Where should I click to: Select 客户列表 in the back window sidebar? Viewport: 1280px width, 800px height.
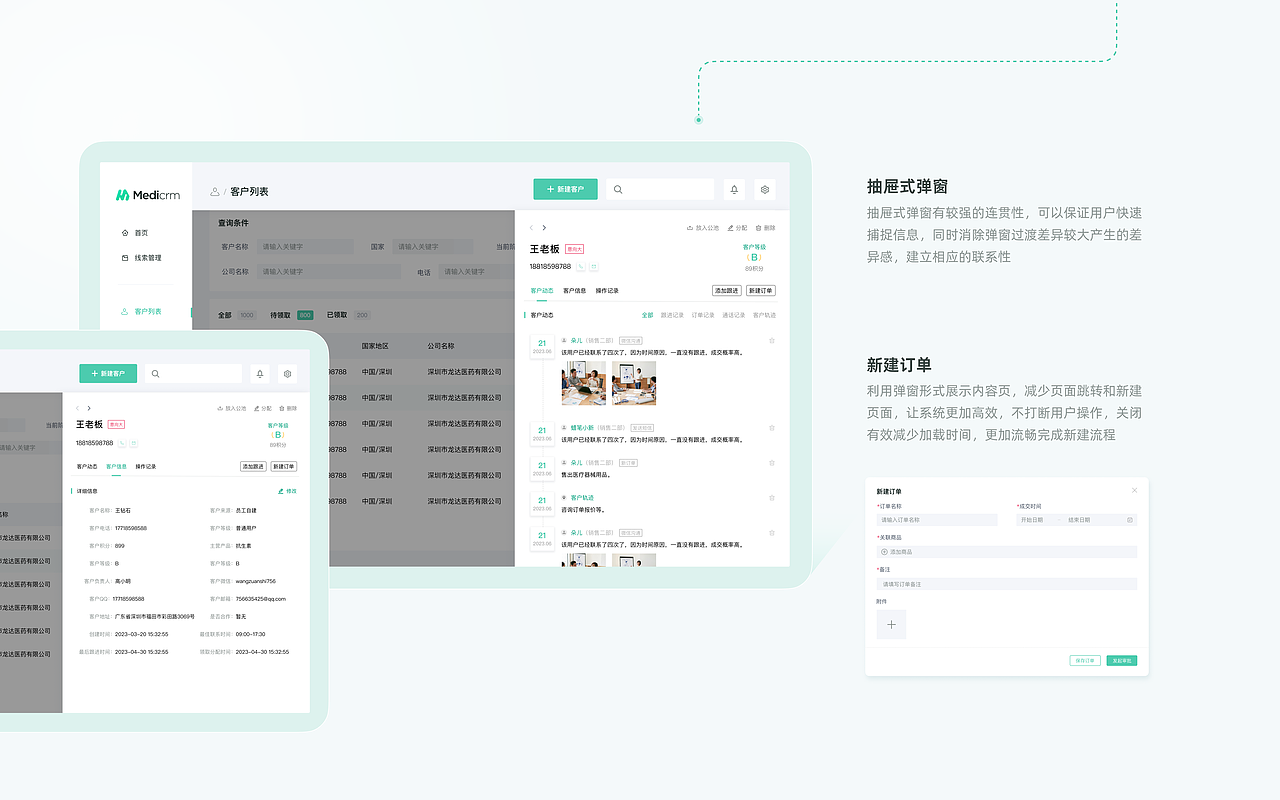point(141,311)
